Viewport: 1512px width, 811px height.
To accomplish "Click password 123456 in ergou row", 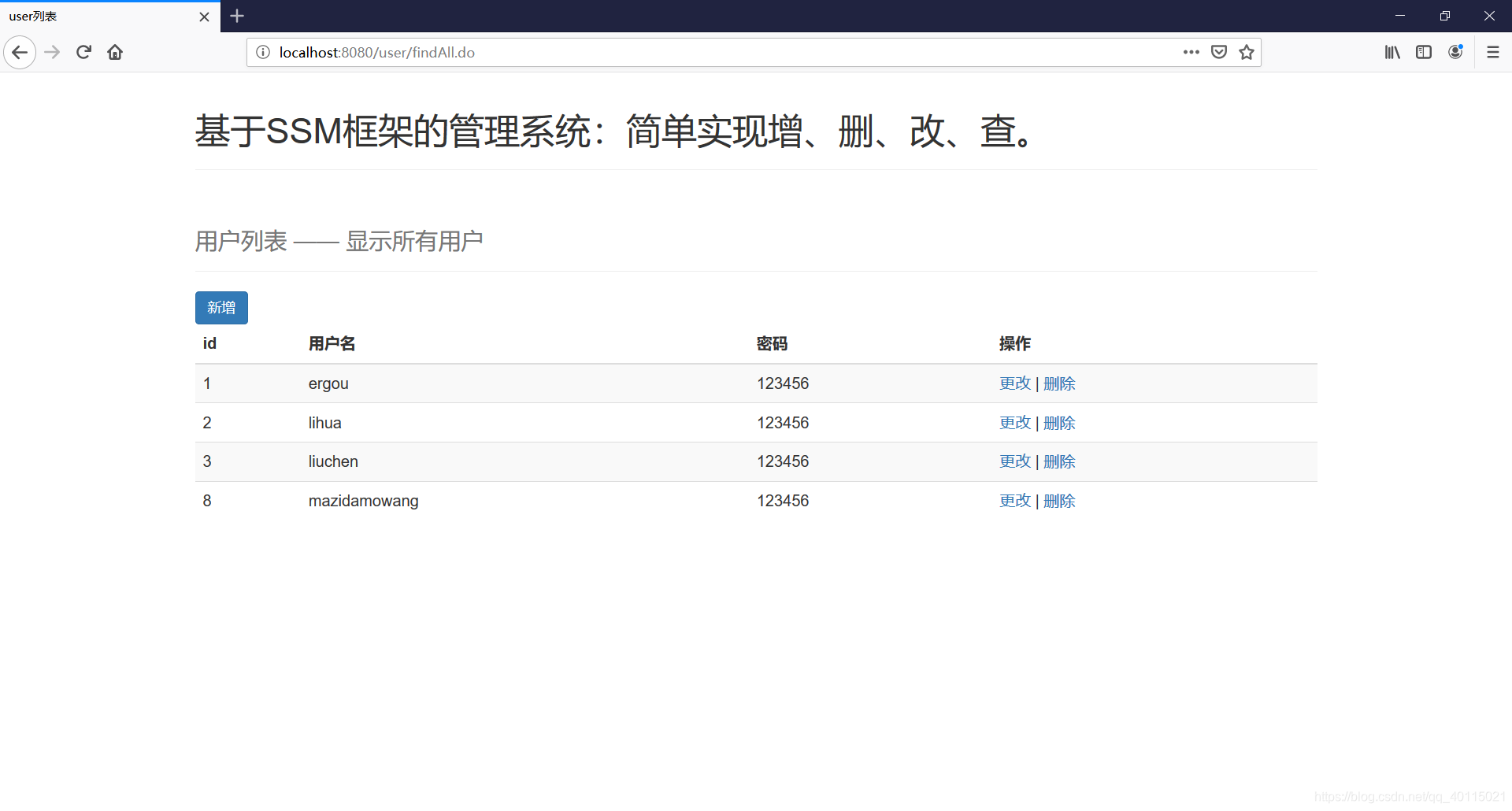I will coord(783,383).
